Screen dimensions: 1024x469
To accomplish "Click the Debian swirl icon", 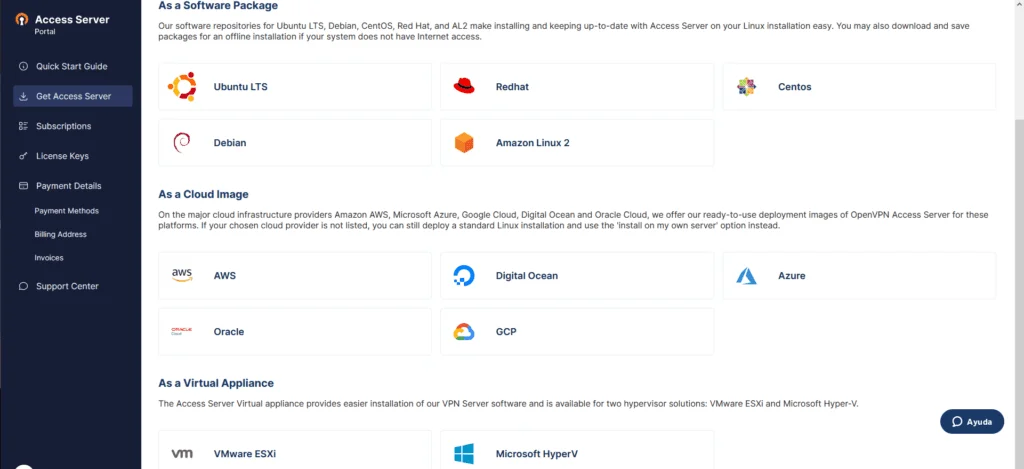I will (181, 142).
